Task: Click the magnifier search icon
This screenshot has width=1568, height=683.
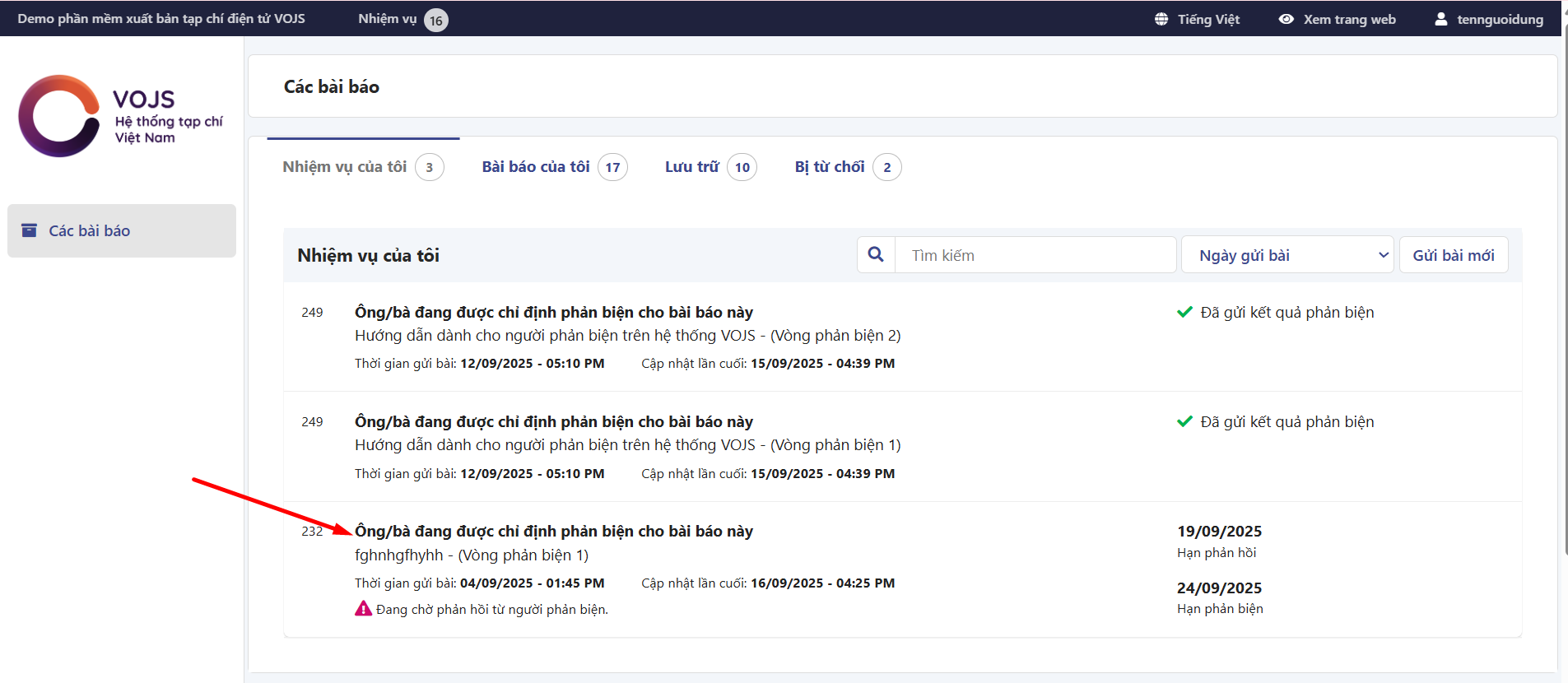Action: pos(876,255)
